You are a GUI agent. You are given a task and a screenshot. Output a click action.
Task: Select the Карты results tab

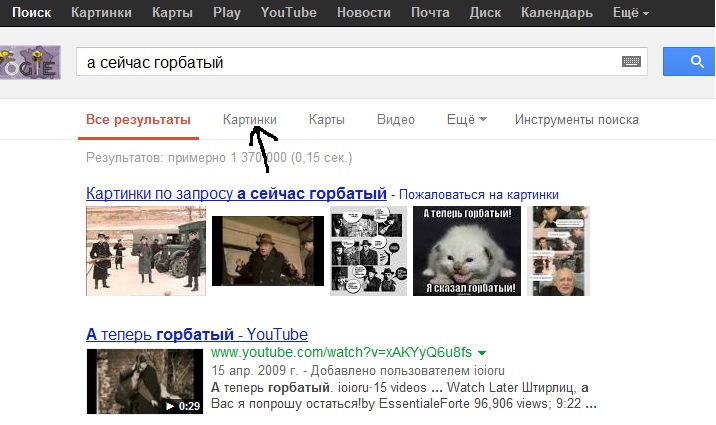[327, 120]
